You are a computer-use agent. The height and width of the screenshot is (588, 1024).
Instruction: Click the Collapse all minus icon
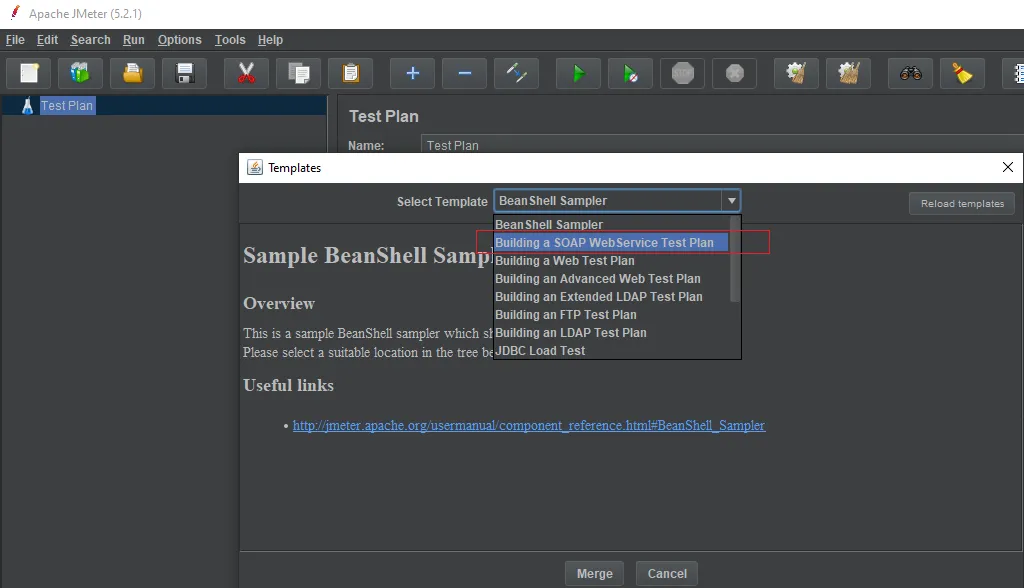[464, 73]
